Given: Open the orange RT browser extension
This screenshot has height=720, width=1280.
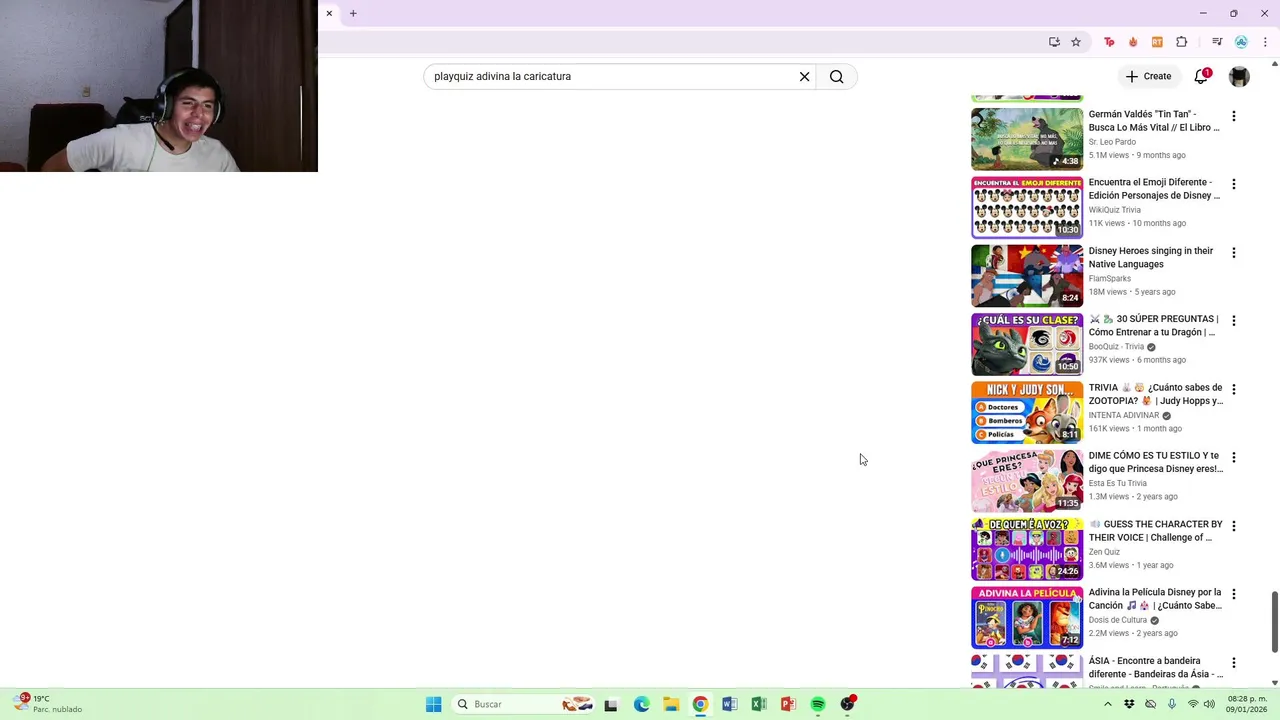Looking at the screenshot, I should click(1157, 42).
